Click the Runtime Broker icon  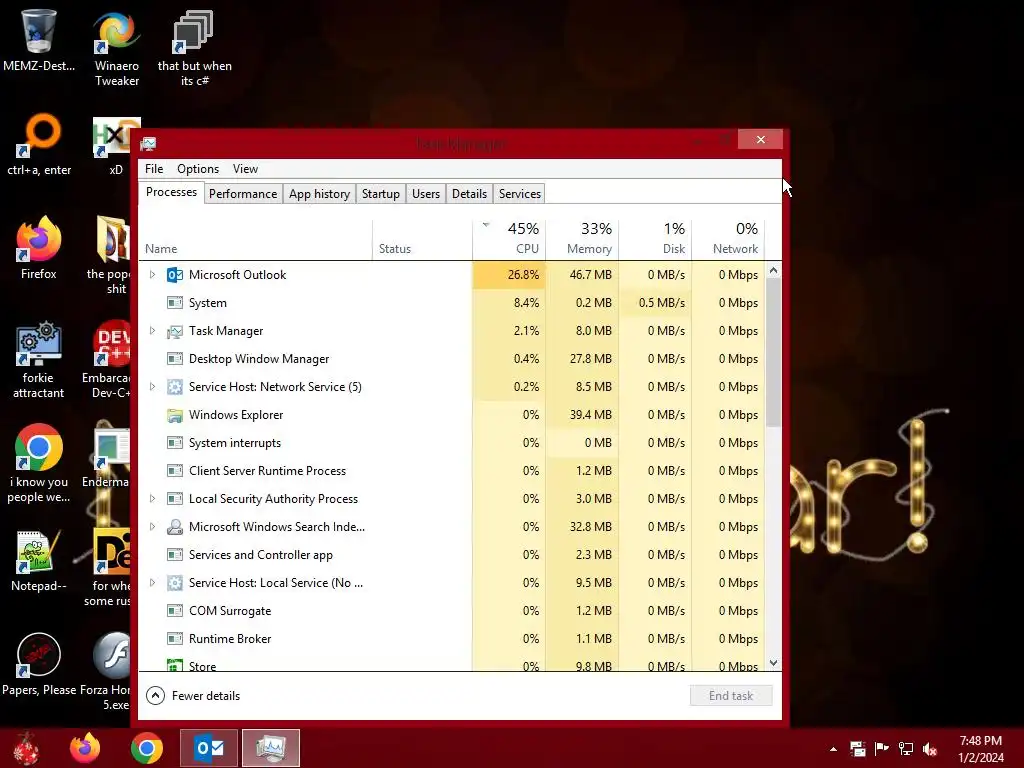(174, 639)
